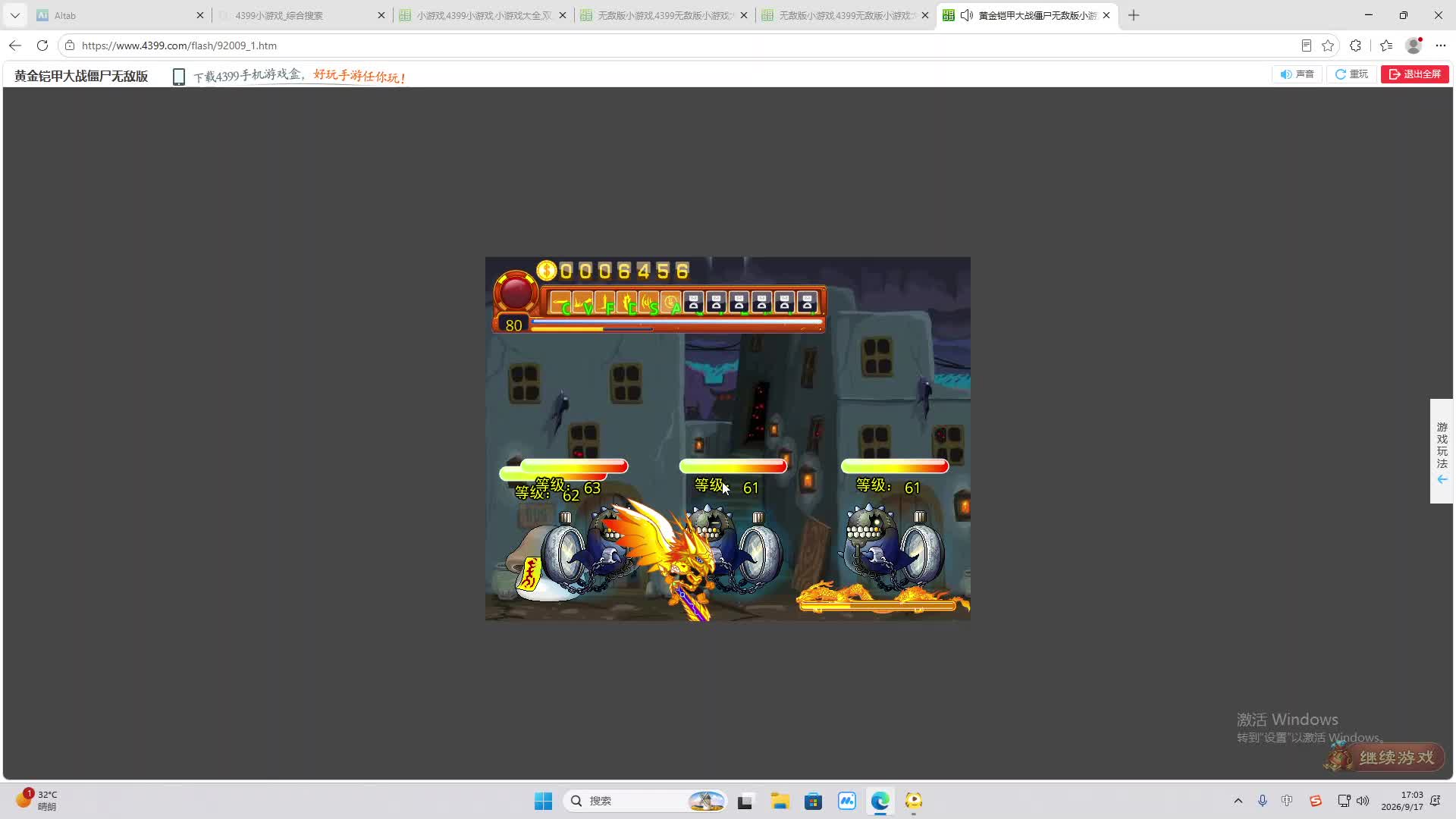Open Task View from the taskbar

[x=745, y=801]
